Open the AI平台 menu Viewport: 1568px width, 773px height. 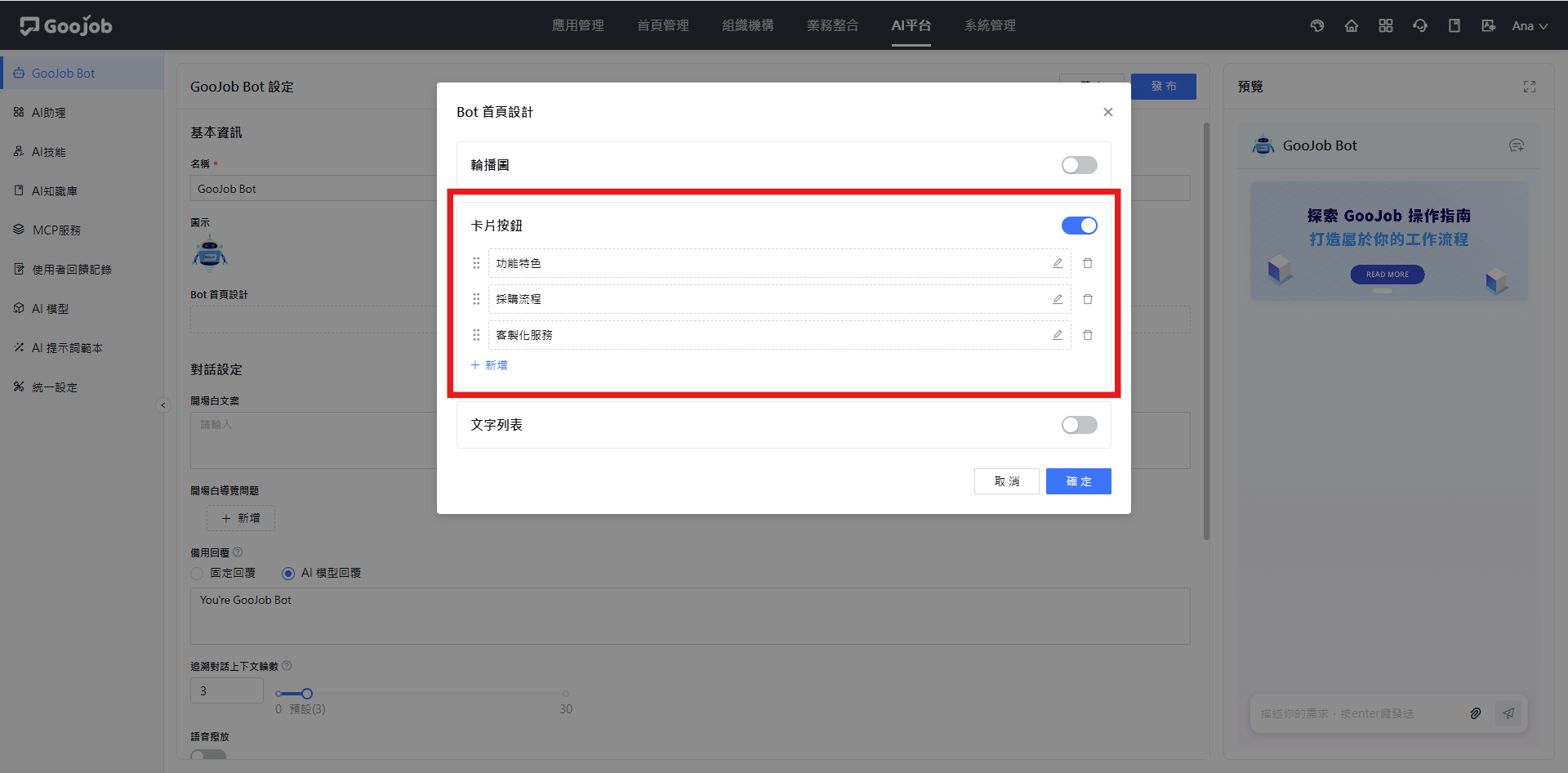point(911,25)
